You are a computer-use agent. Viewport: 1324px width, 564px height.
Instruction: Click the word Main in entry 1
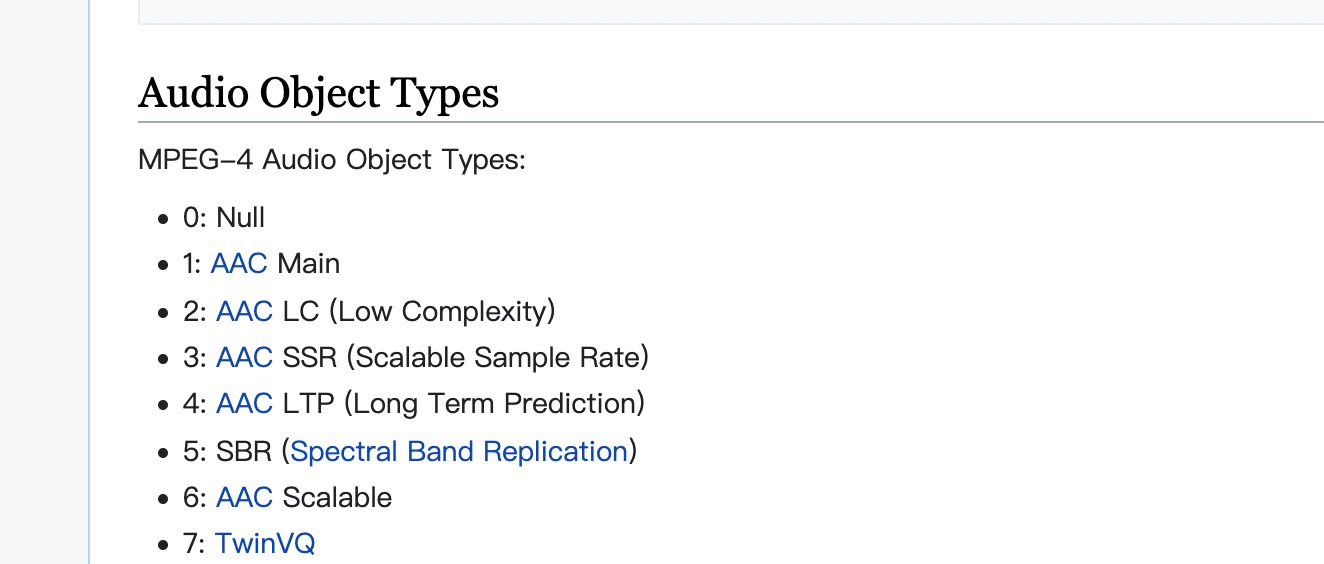(x=309, y=264)
